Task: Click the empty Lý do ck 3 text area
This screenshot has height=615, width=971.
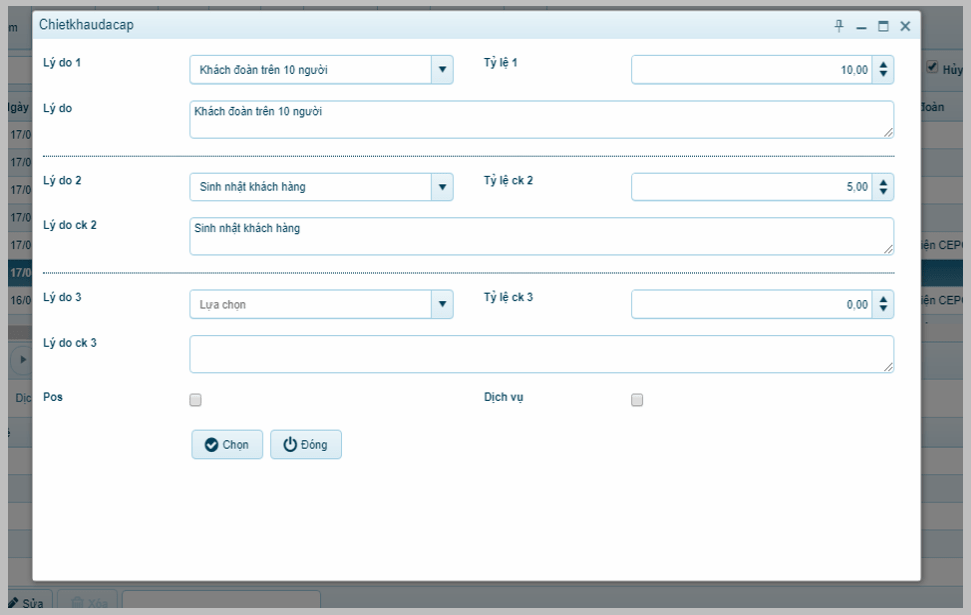Action: (x=542, y=354)
